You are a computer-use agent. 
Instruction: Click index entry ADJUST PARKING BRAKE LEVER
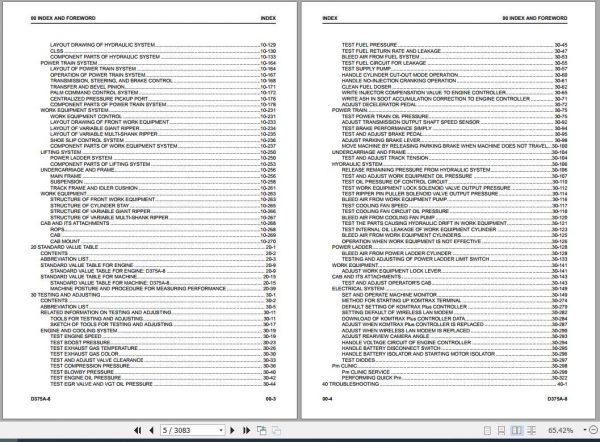381,140
